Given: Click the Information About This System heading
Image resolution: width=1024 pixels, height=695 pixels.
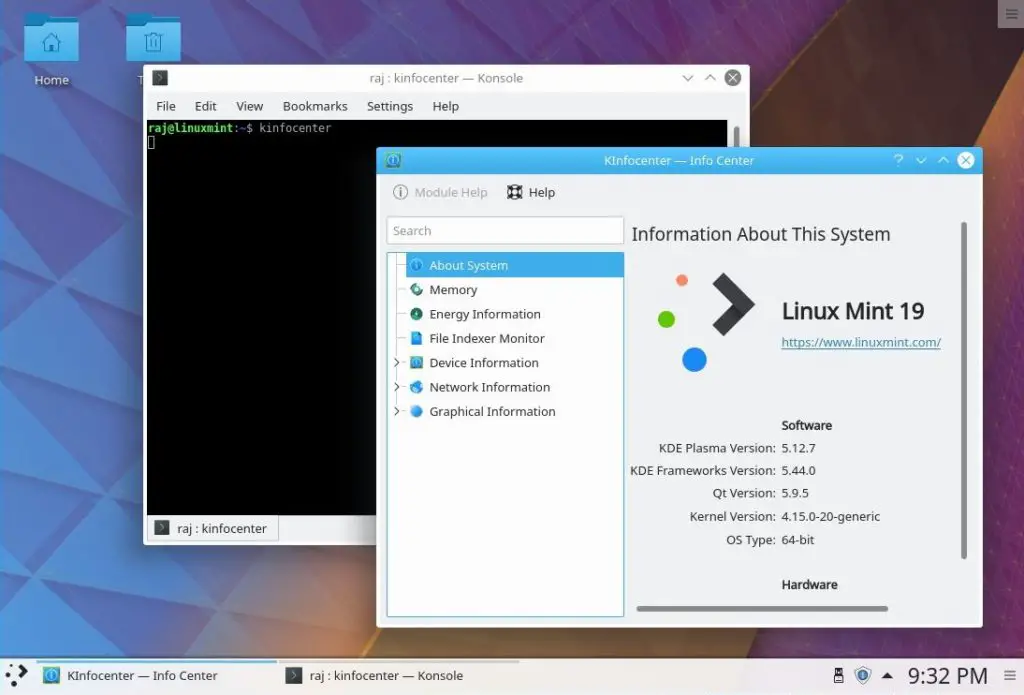Looking at the screenshot, I should click(760, 234).
